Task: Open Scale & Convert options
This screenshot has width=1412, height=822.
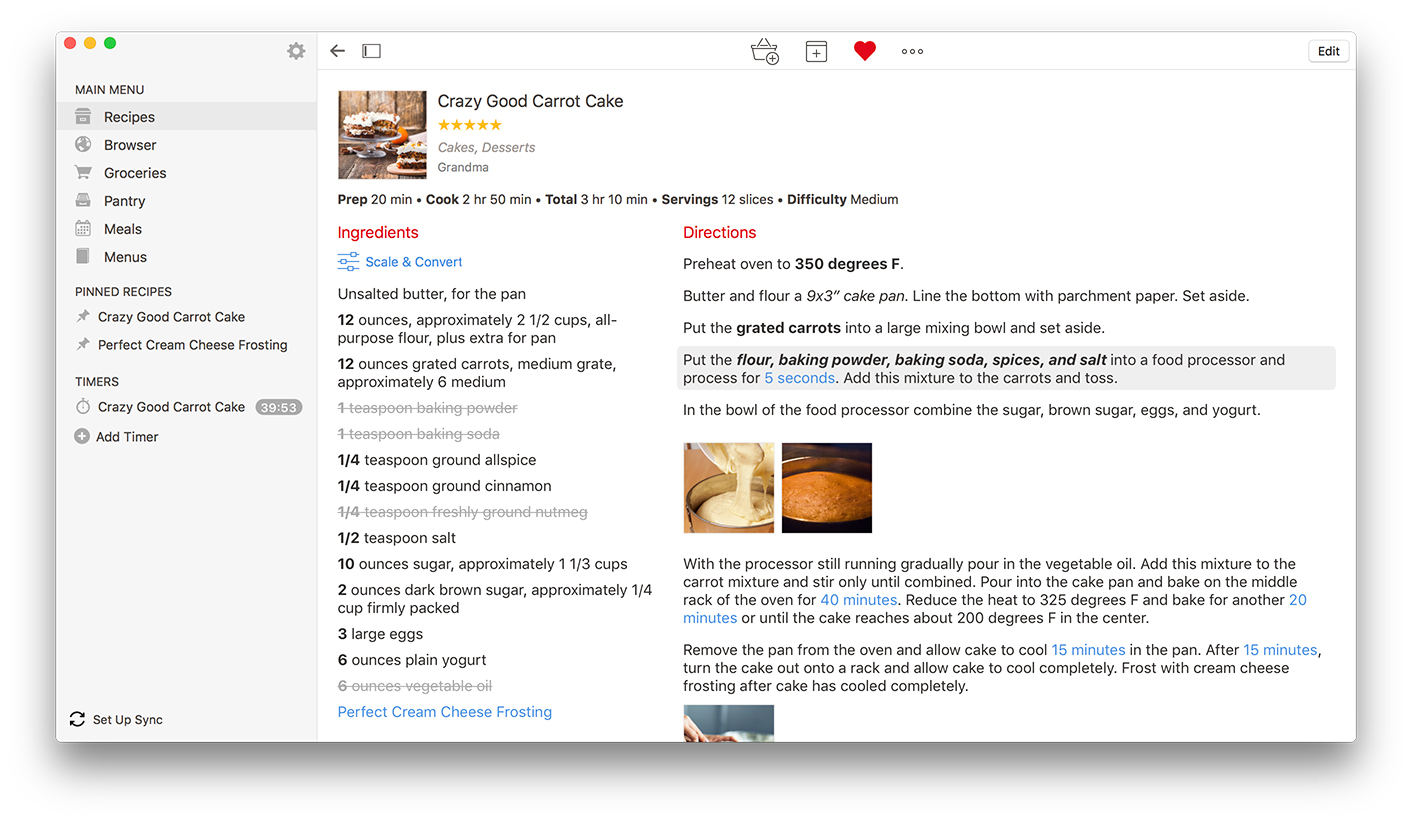Action: pyautogui.click(x=400, y=262)
